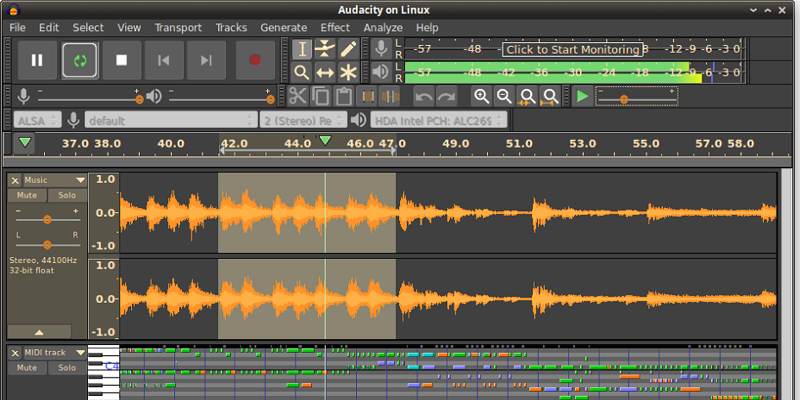Image resolution: width=800 pixels, height=400 pixels.
Task: Toggle loop play button
Action: pos(80,60)
